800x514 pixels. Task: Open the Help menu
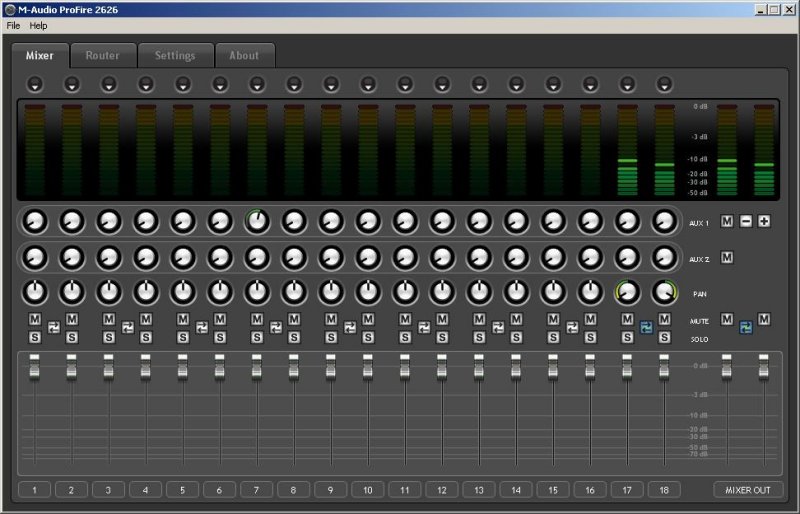(x=38, y=26)
